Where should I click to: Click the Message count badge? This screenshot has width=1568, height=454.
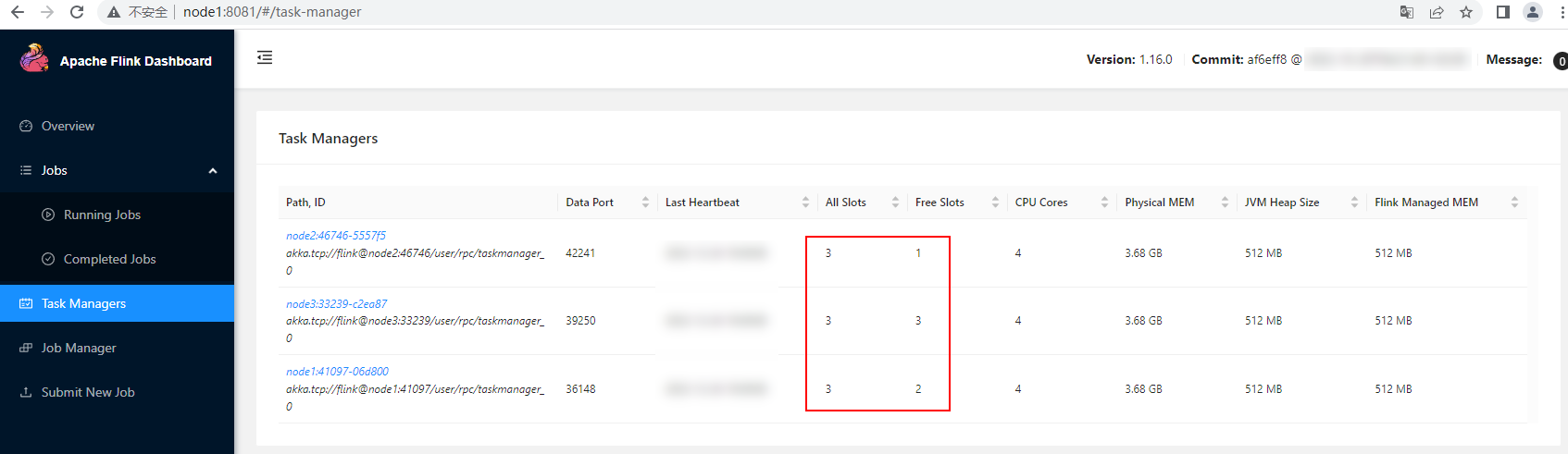[1561, 61]
